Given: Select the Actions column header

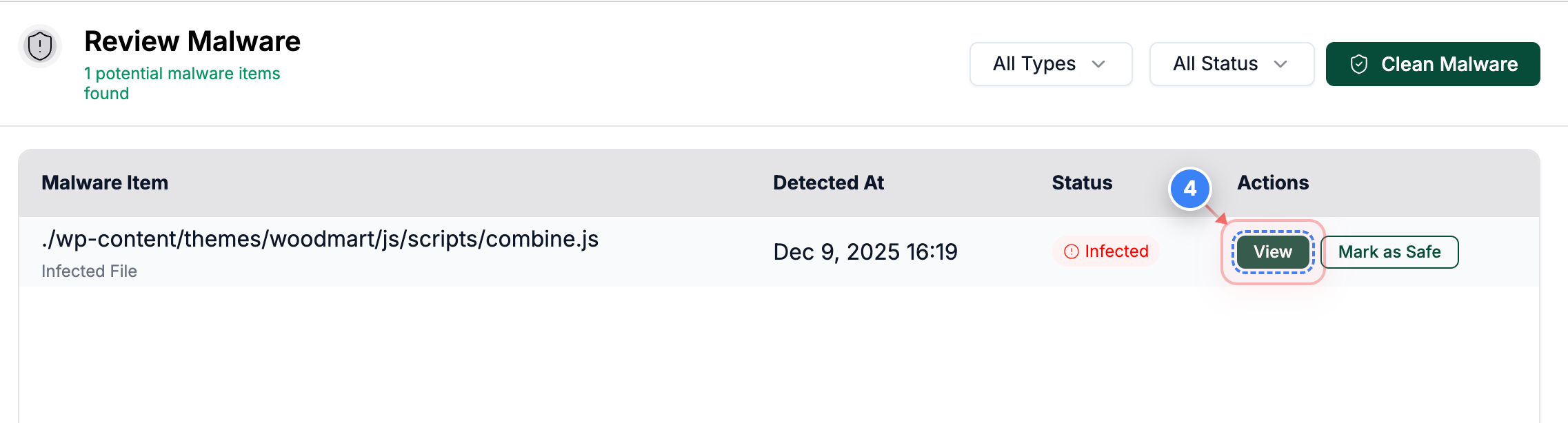Looking at the screenshot, I should click(1272, 183).
